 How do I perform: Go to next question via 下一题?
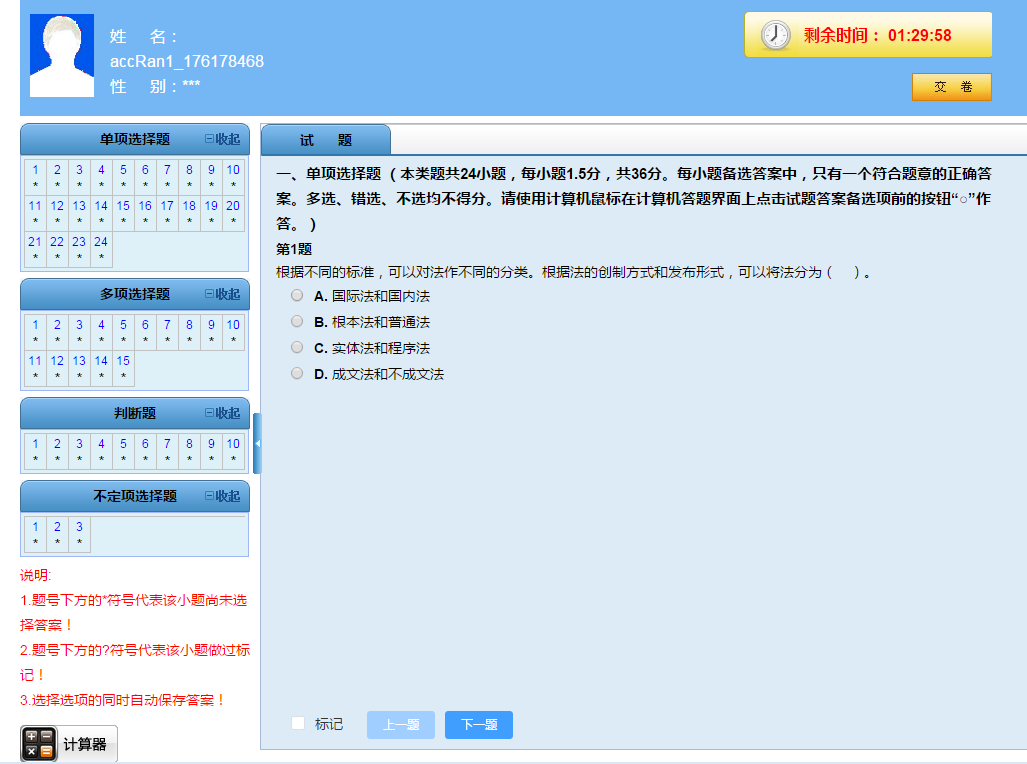click(478, 724)
